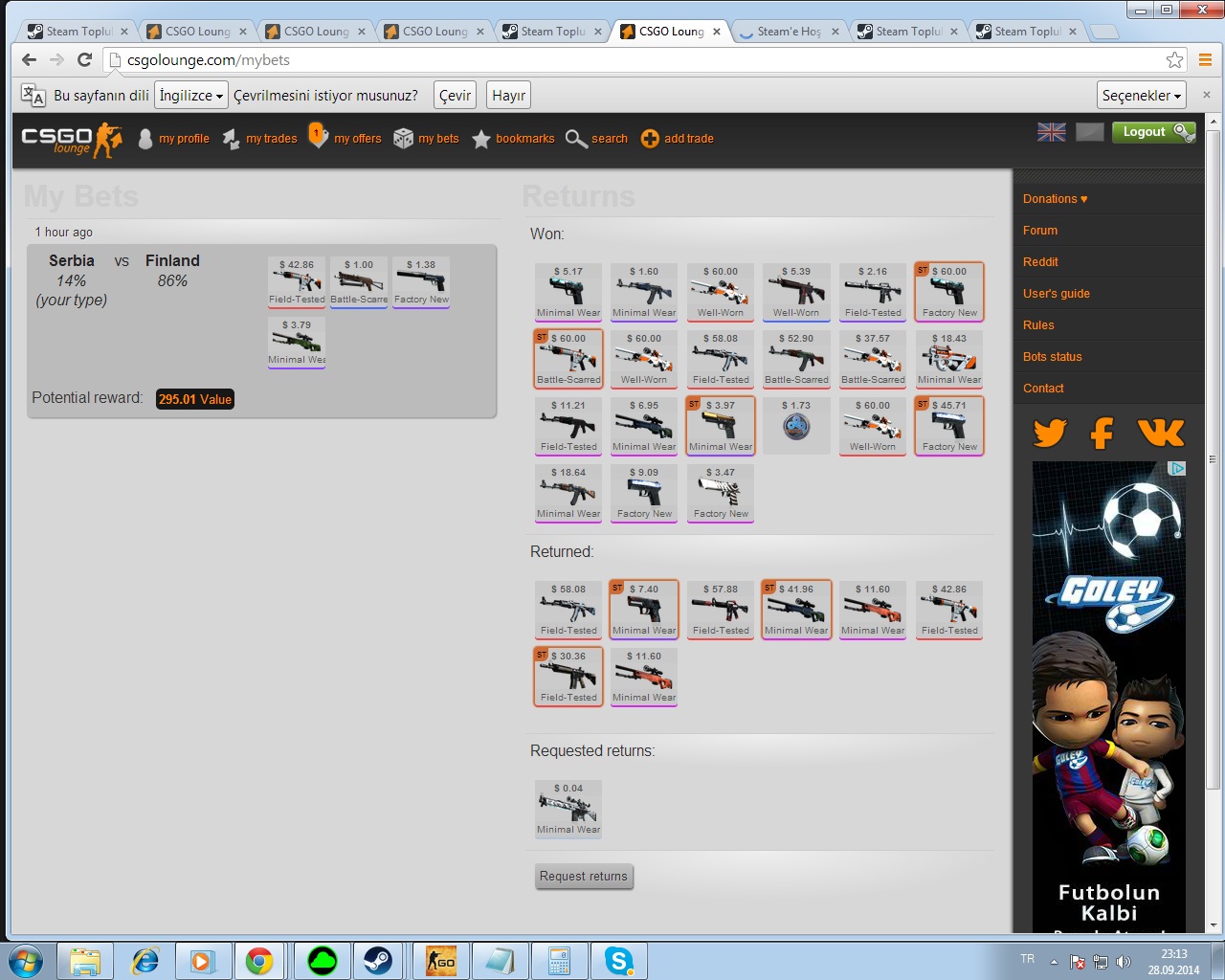1225x980 pixels.
Task: Open my trades arrows icon
Action: pos(231,139)
